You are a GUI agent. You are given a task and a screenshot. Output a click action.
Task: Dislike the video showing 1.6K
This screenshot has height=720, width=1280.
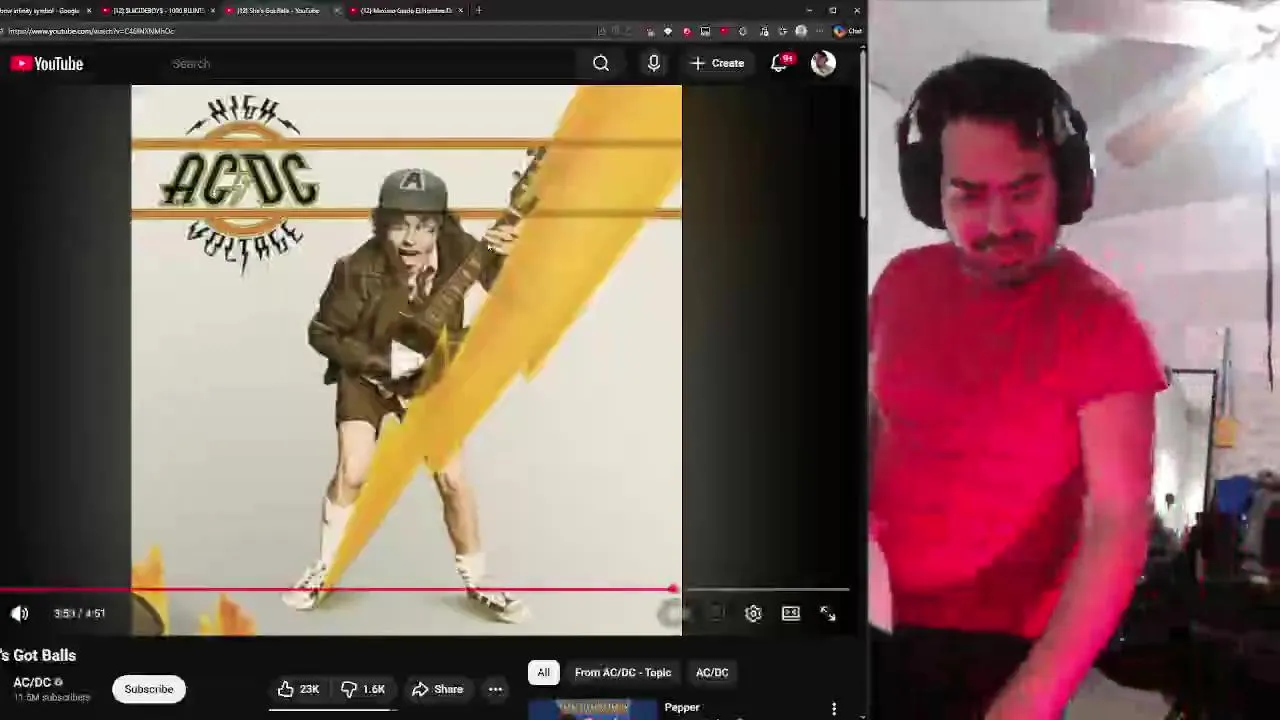click(363, 689)
